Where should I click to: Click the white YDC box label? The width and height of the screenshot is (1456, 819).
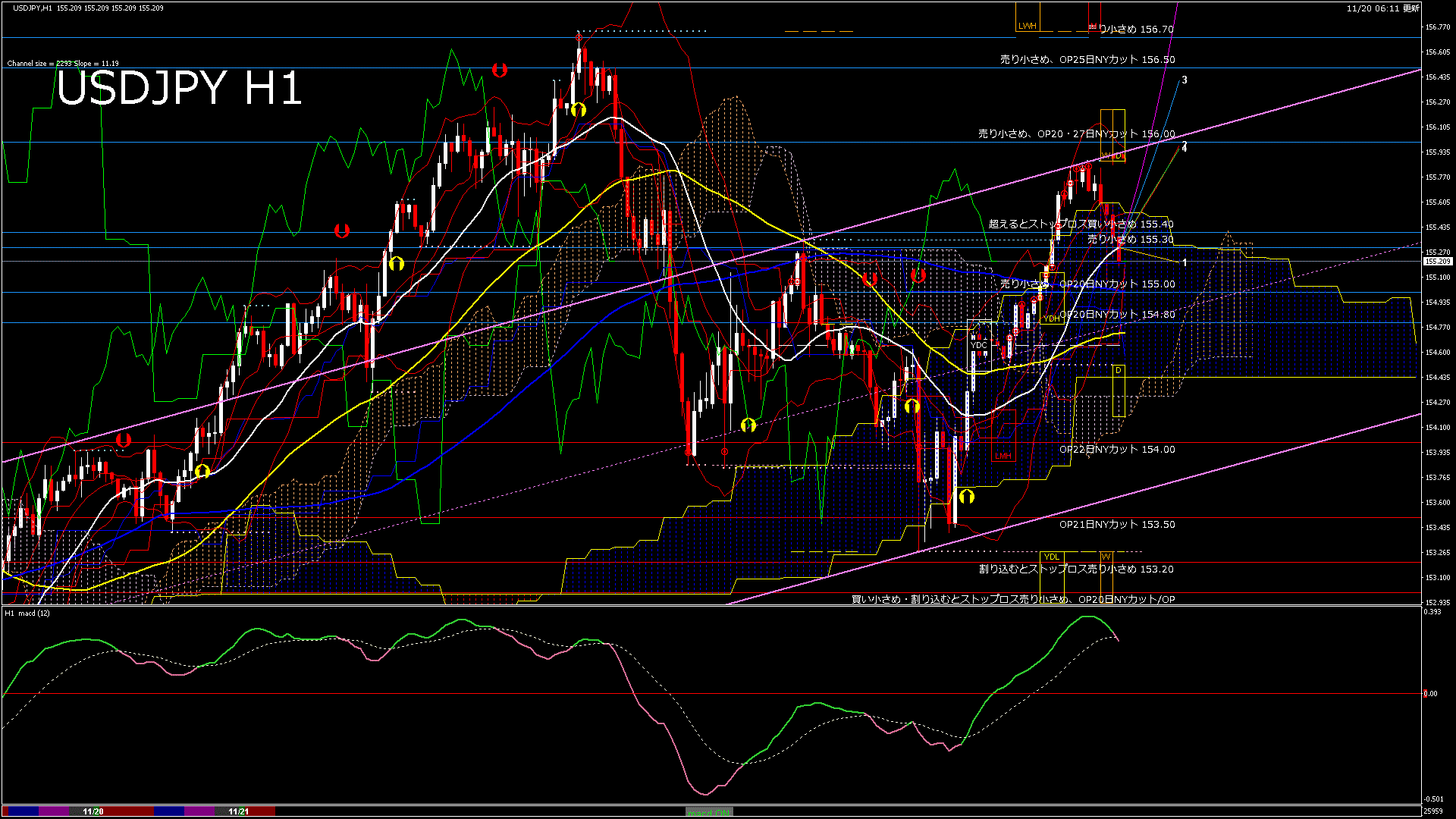(979, 345)
